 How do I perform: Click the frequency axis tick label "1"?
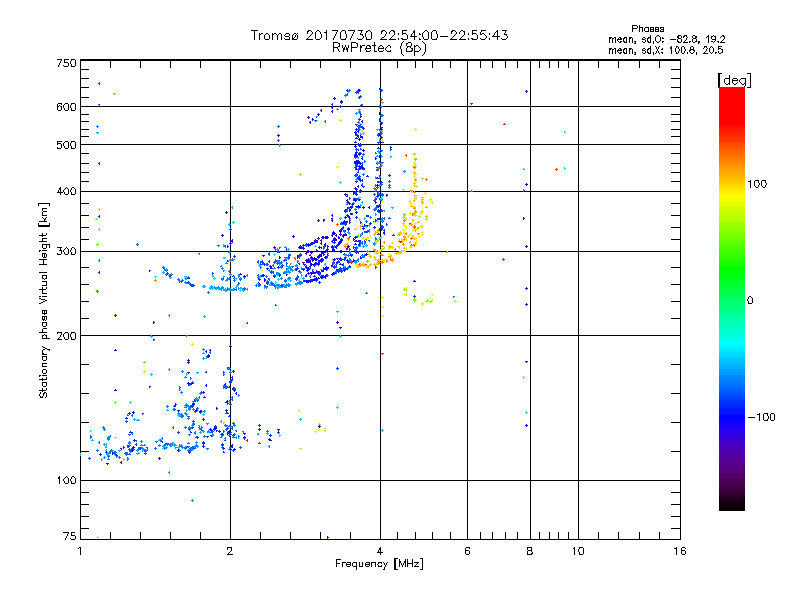tap(80, 551)
